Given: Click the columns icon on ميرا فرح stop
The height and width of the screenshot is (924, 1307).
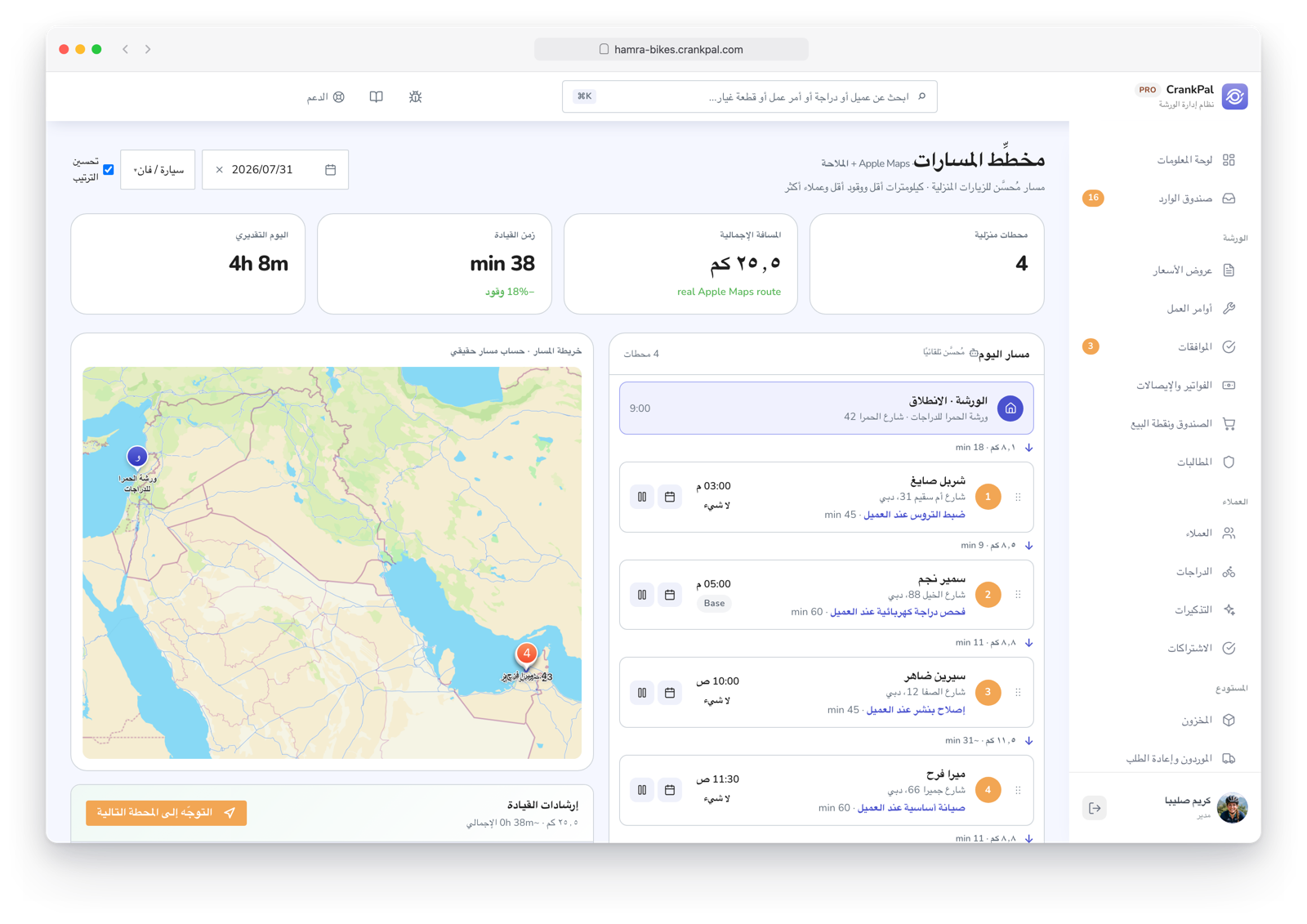Looking at the screenshot, I should tap(642, 790).
